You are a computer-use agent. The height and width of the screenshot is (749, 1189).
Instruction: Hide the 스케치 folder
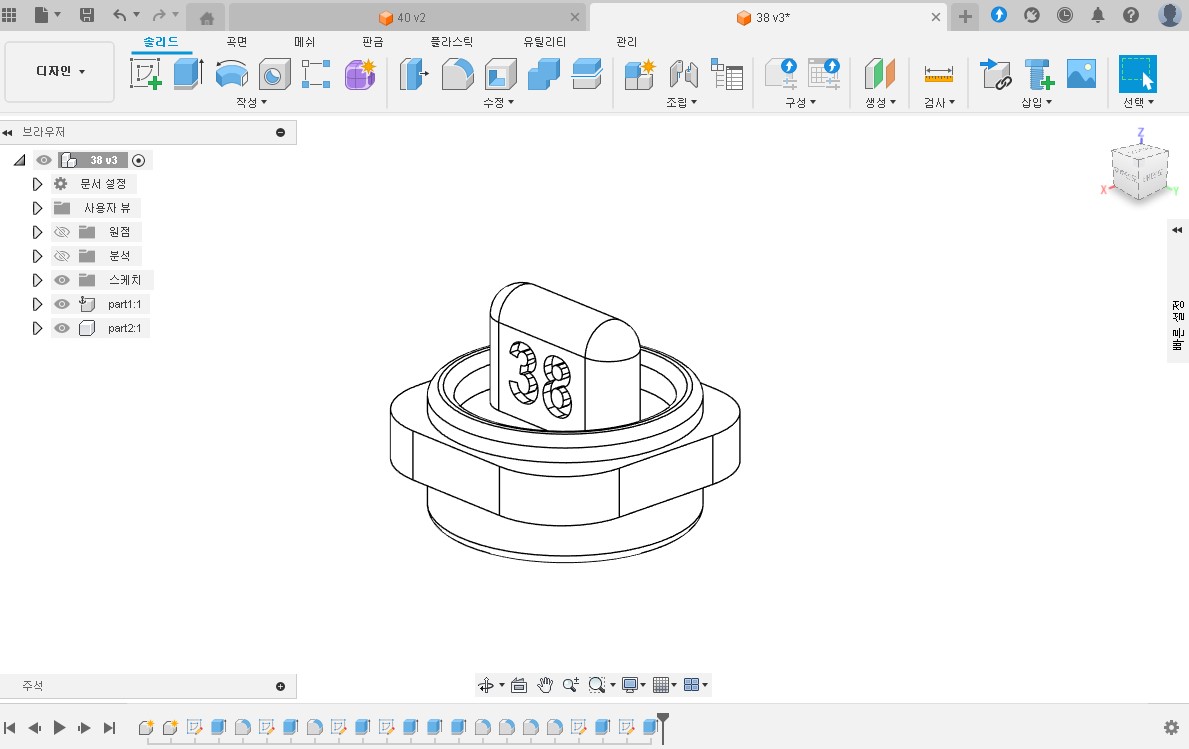[x=62, y=280]
